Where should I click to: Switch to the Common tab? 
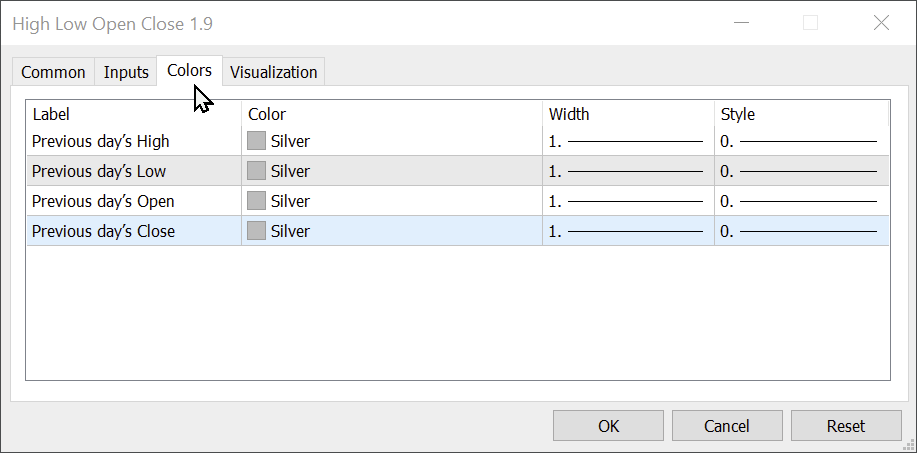coord(53,72)
